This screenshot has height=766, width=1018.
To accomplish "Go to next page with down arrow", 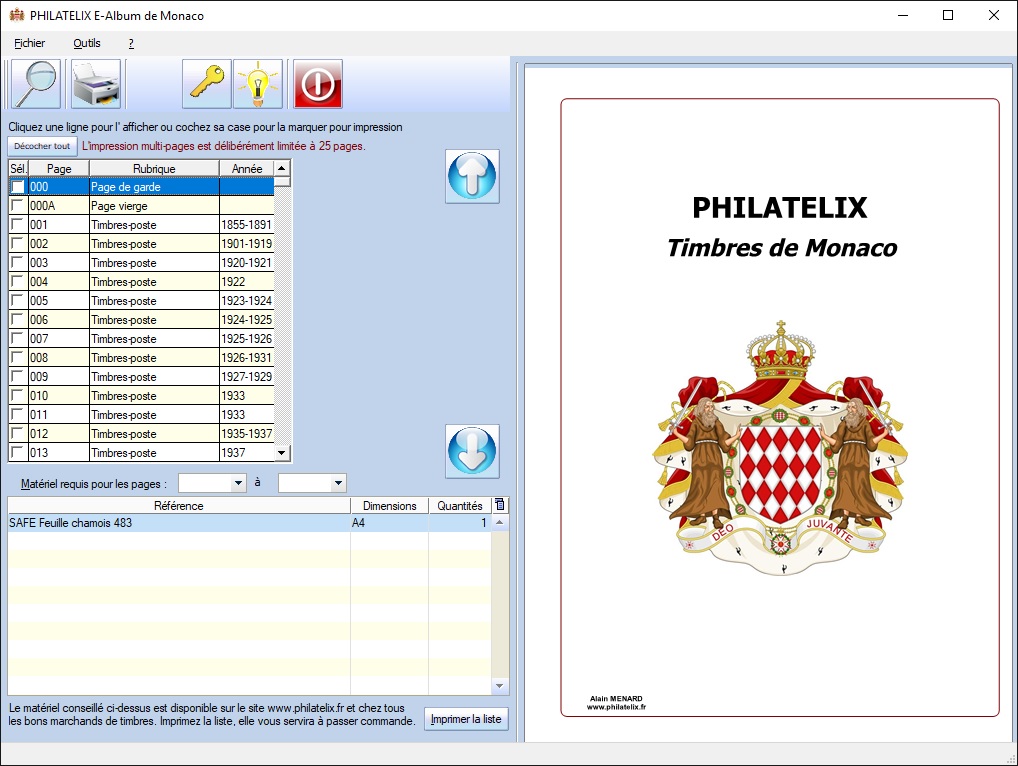I will pyautogui.click(x=472, y=451).
